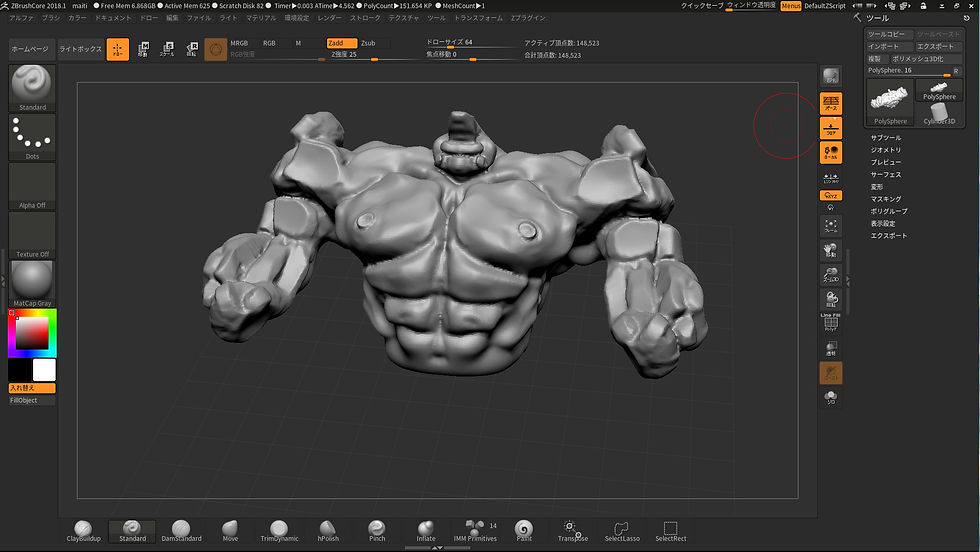Image resolution: width=980 pixels, height=552 pixels.
Task: Toggle the Xyz rotation button
Action: (x=830, y=196)
